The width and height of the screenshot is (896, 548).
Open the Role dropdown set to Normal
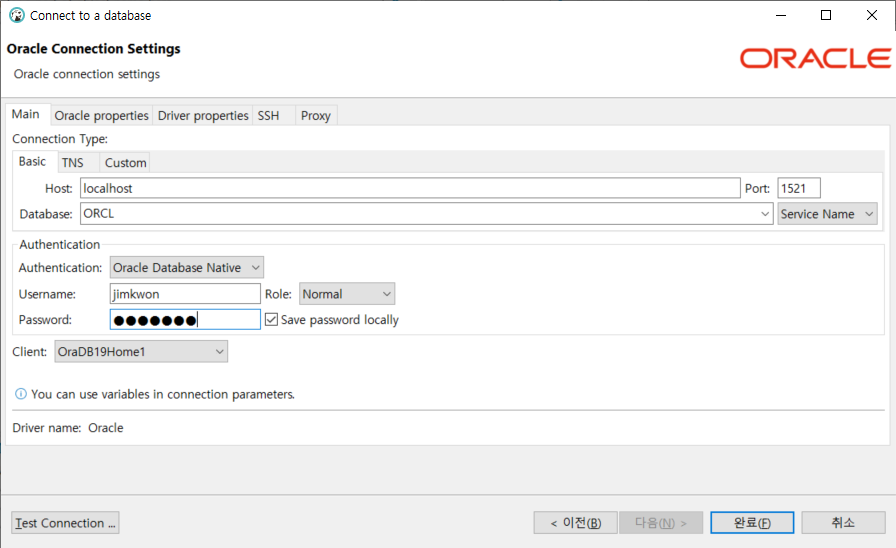(x=346, y=294)
